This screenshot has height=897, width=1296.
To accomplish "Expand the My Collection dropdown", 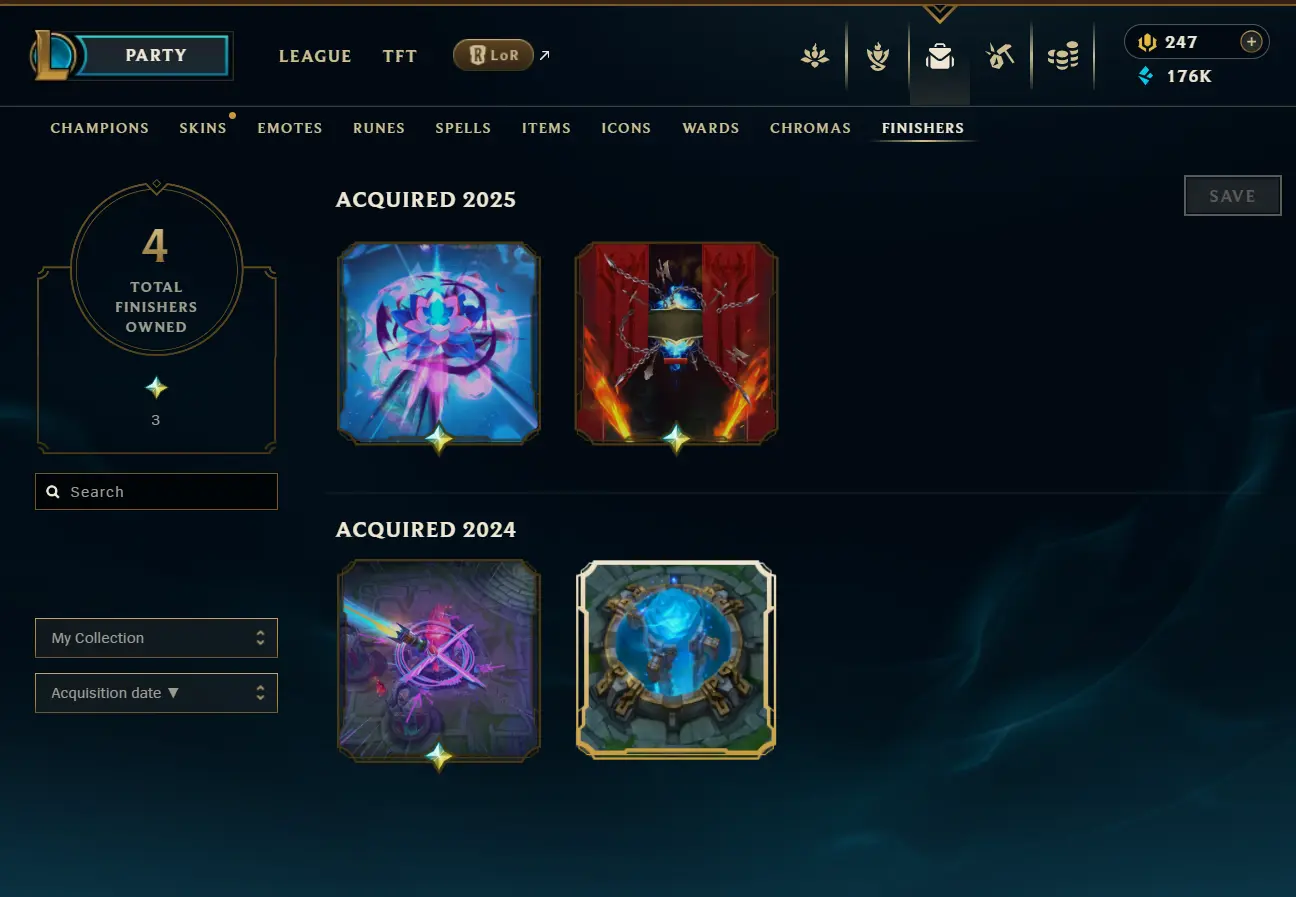I will 156,638.
